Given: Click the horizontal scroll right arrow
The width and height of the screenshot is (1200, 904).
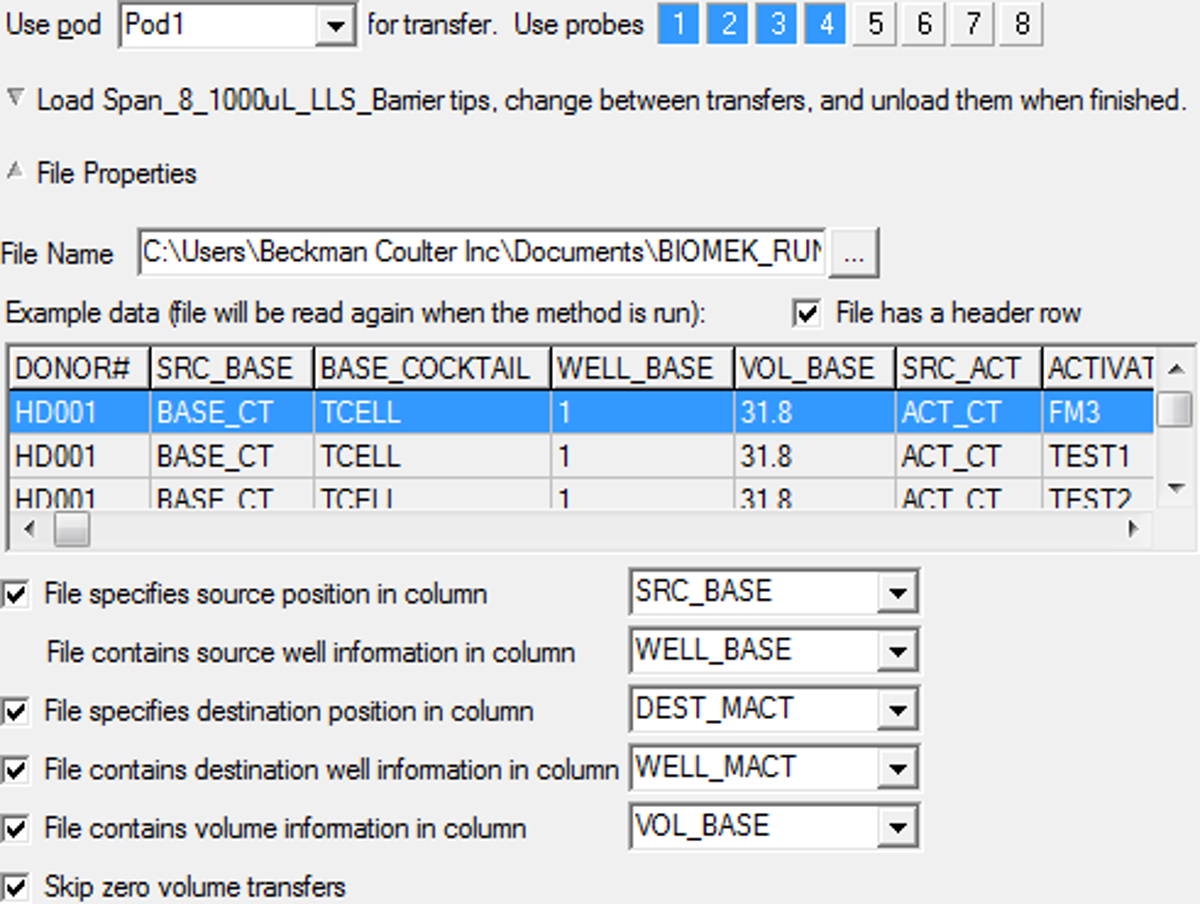Looking at the screenshot, I should (x=1133, y=529).
